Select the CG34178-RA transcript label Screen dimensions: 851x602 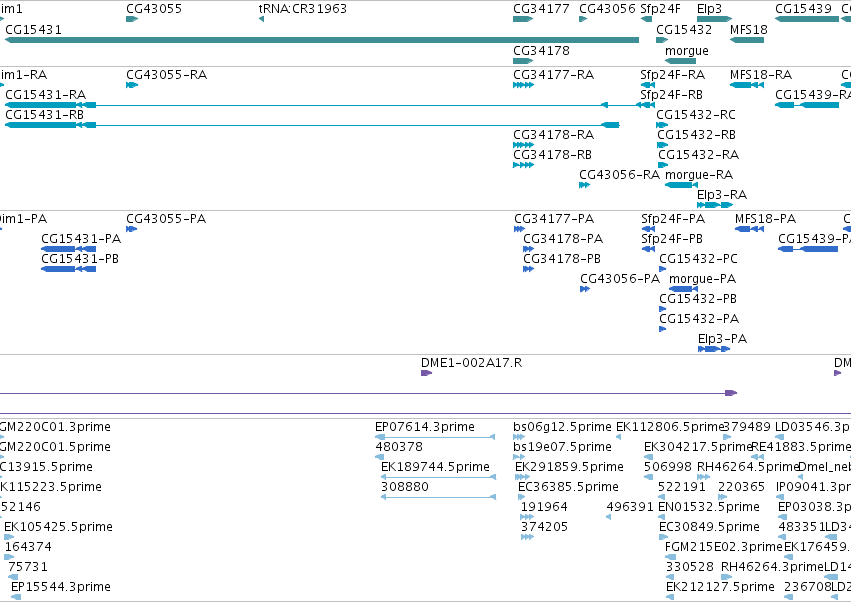(x=554, y=135)
